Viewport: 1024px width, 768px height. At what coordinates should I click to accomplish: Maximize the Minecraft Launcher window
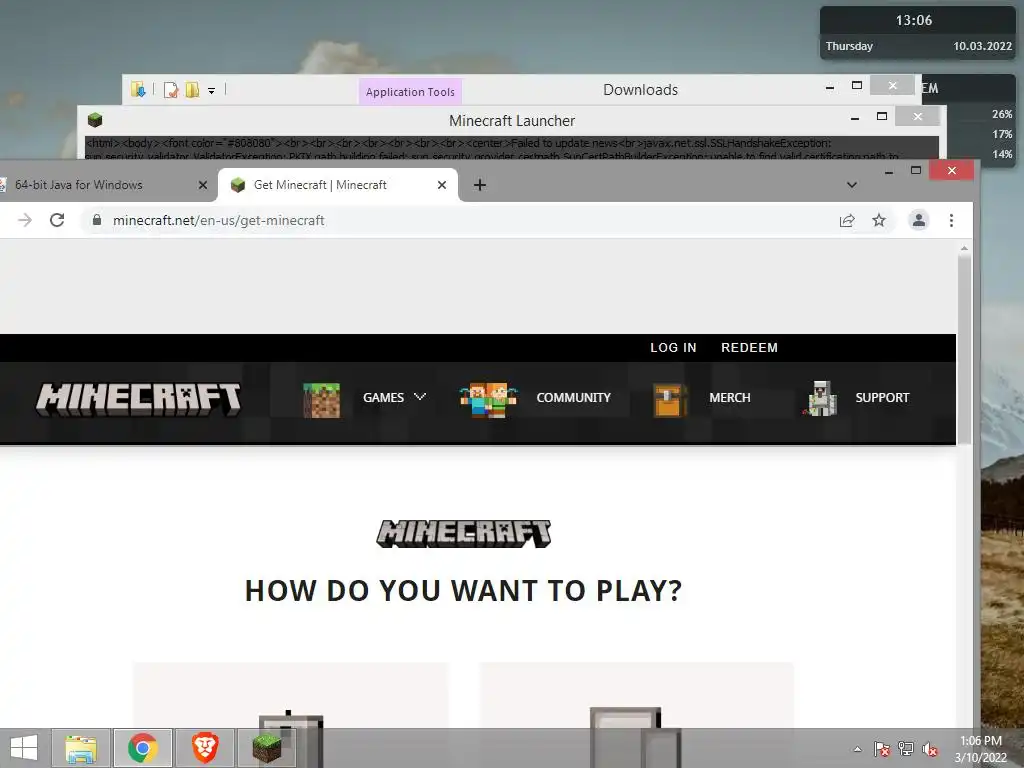pyautogui.click(x=882, y=116)
